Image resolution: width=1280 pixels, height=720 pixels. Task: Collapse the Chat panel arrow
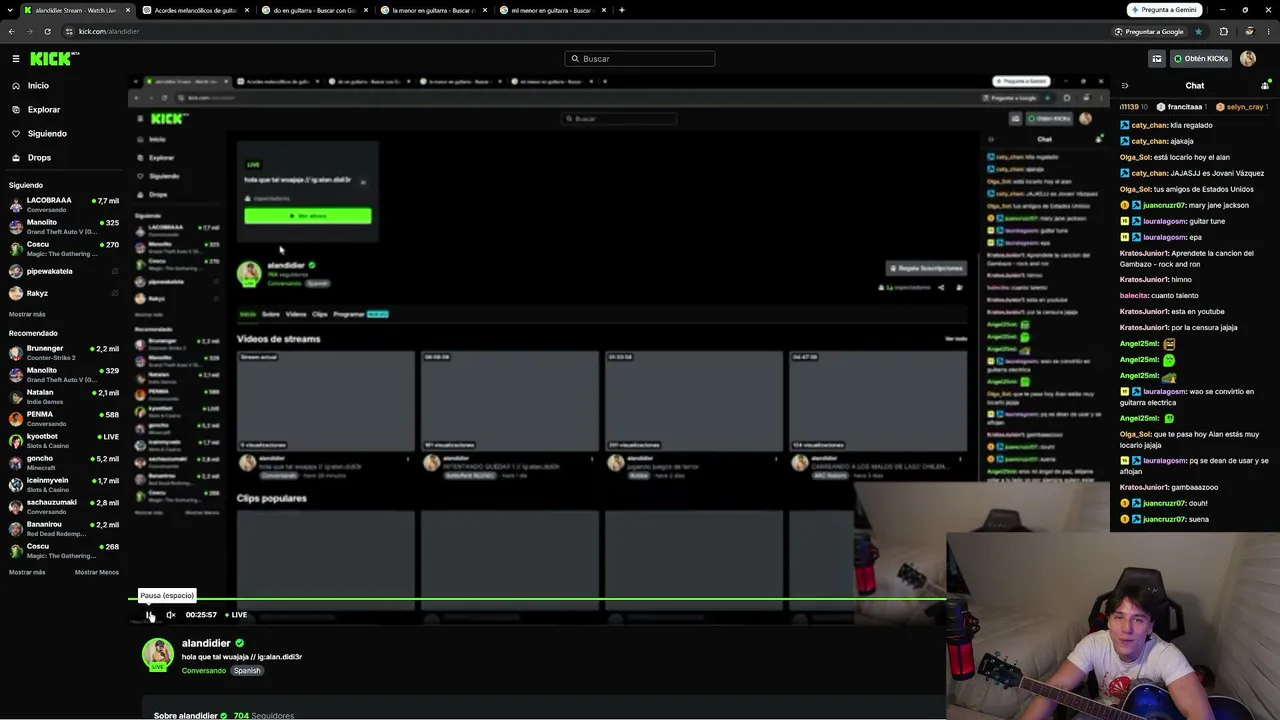(x=1125, y=86)
